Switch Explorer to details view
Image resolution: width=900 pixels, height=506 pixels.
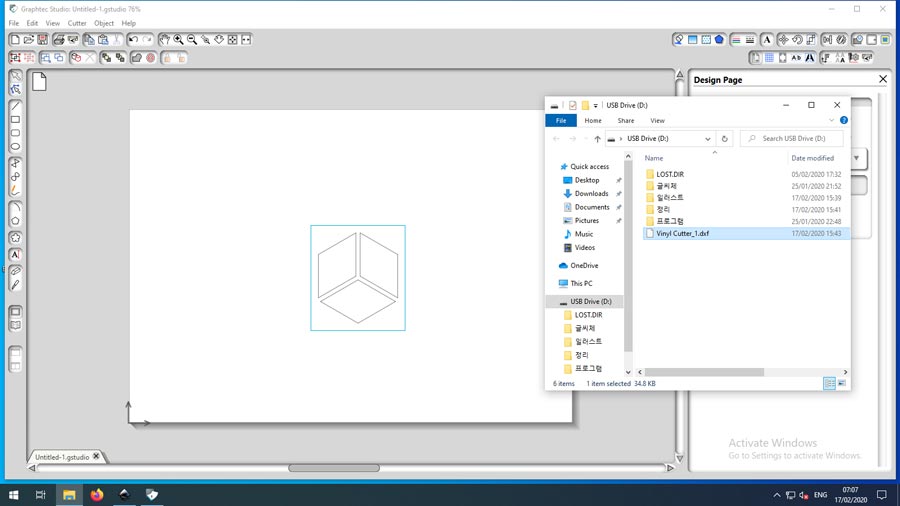point(829,383)
